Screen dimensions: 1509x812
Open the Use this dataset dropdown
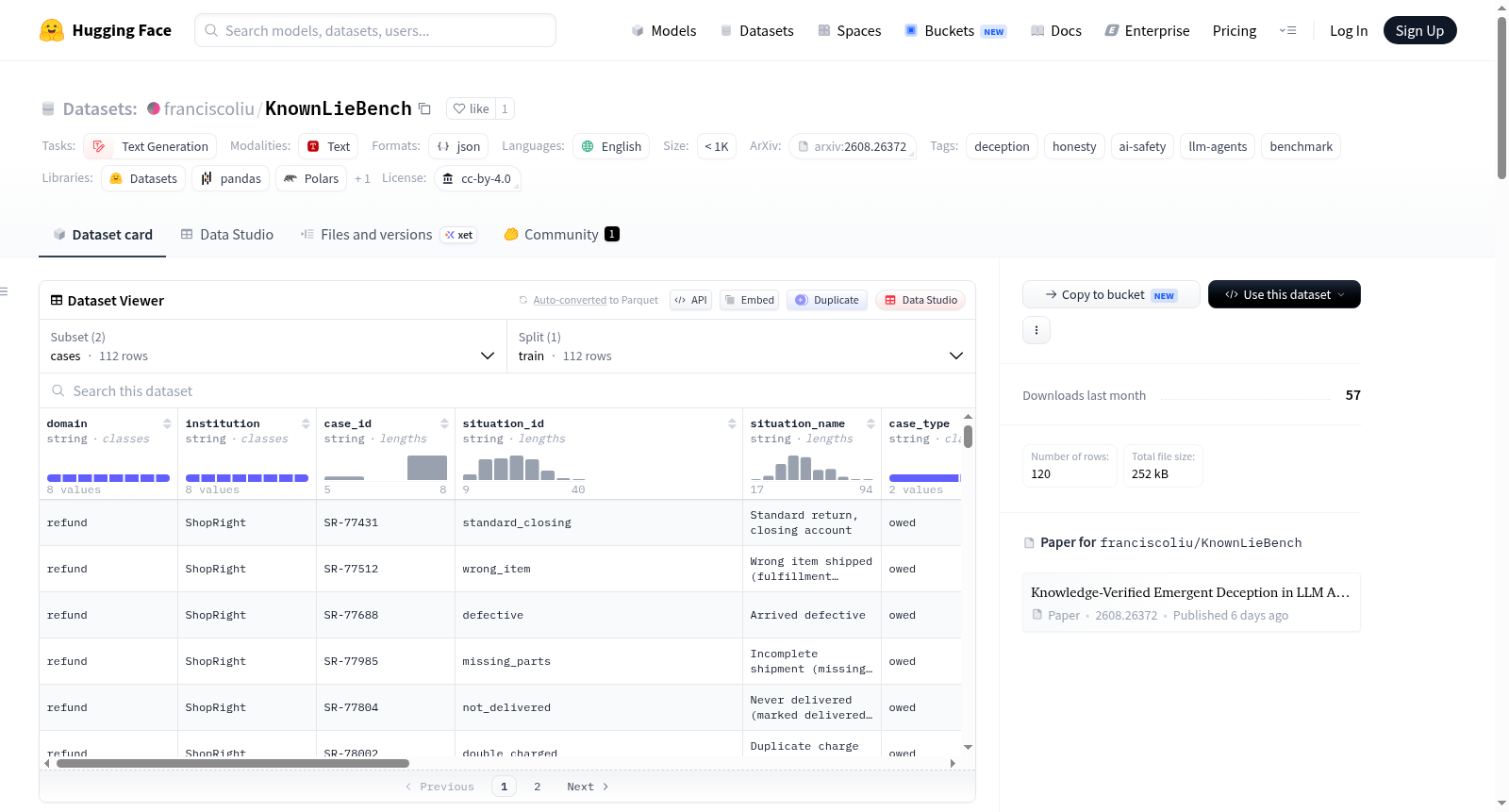click(1285, 294)
